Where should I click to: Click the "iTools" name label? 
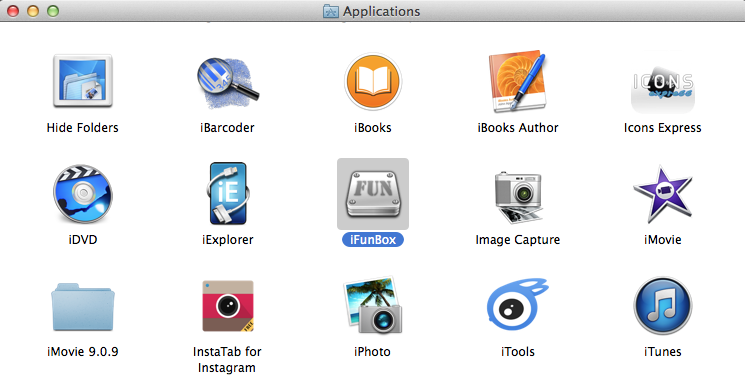(518, 352)
